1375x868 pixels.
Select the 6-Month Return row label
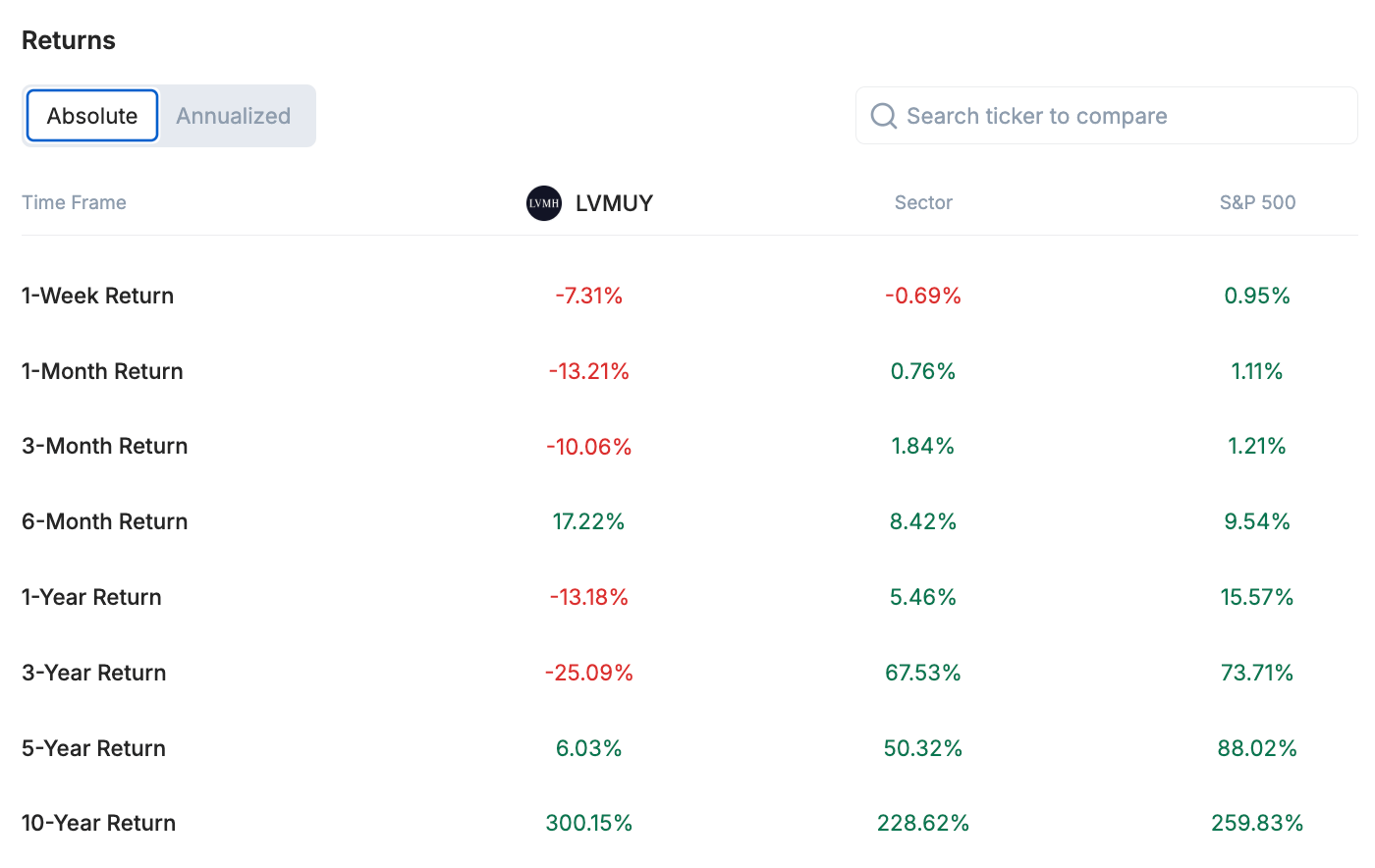pos(104,521)
